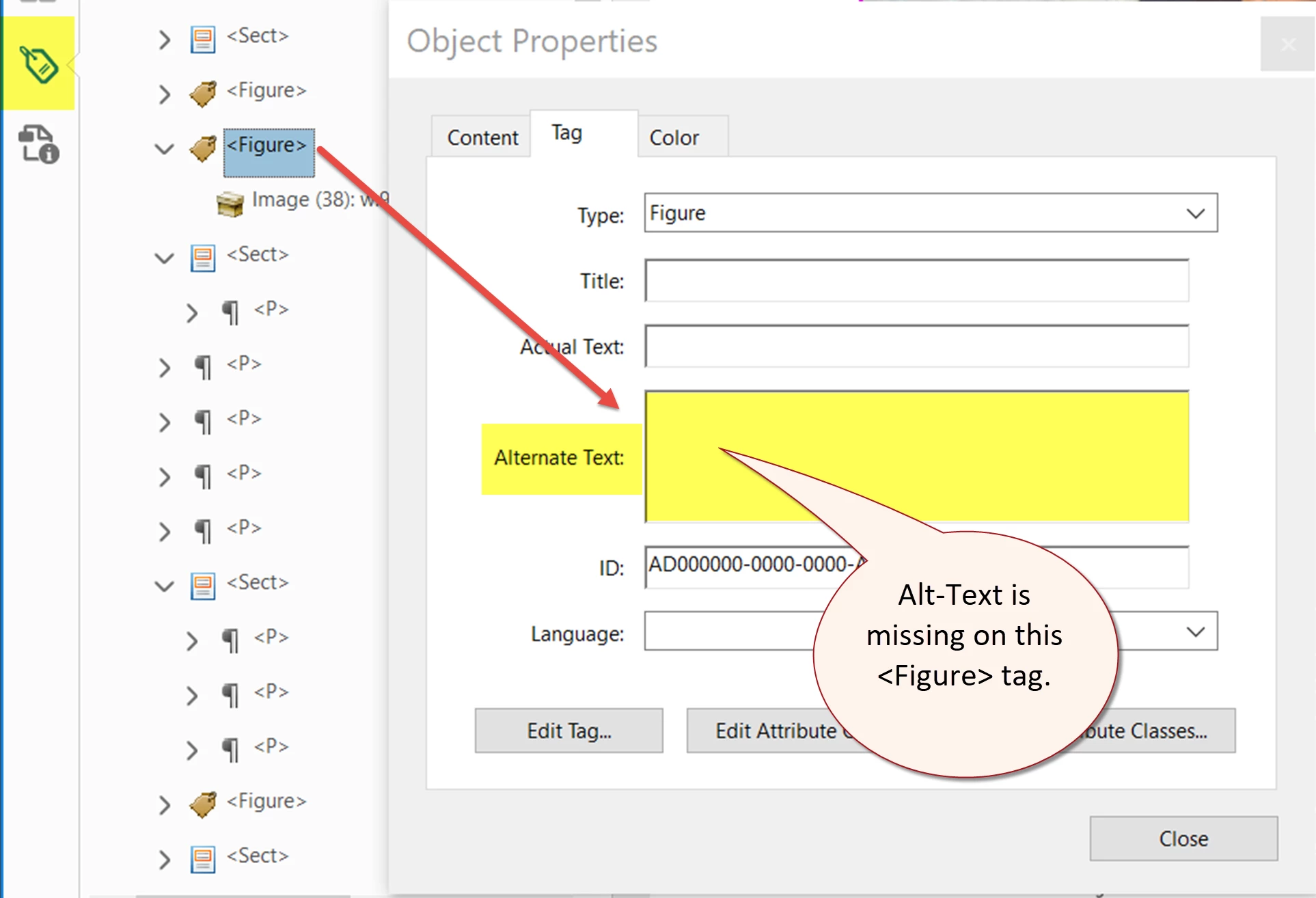Screen dimensions: 1316x898
Task: Click the last Sect tag's icon at bottom
Action: [202, 859]
